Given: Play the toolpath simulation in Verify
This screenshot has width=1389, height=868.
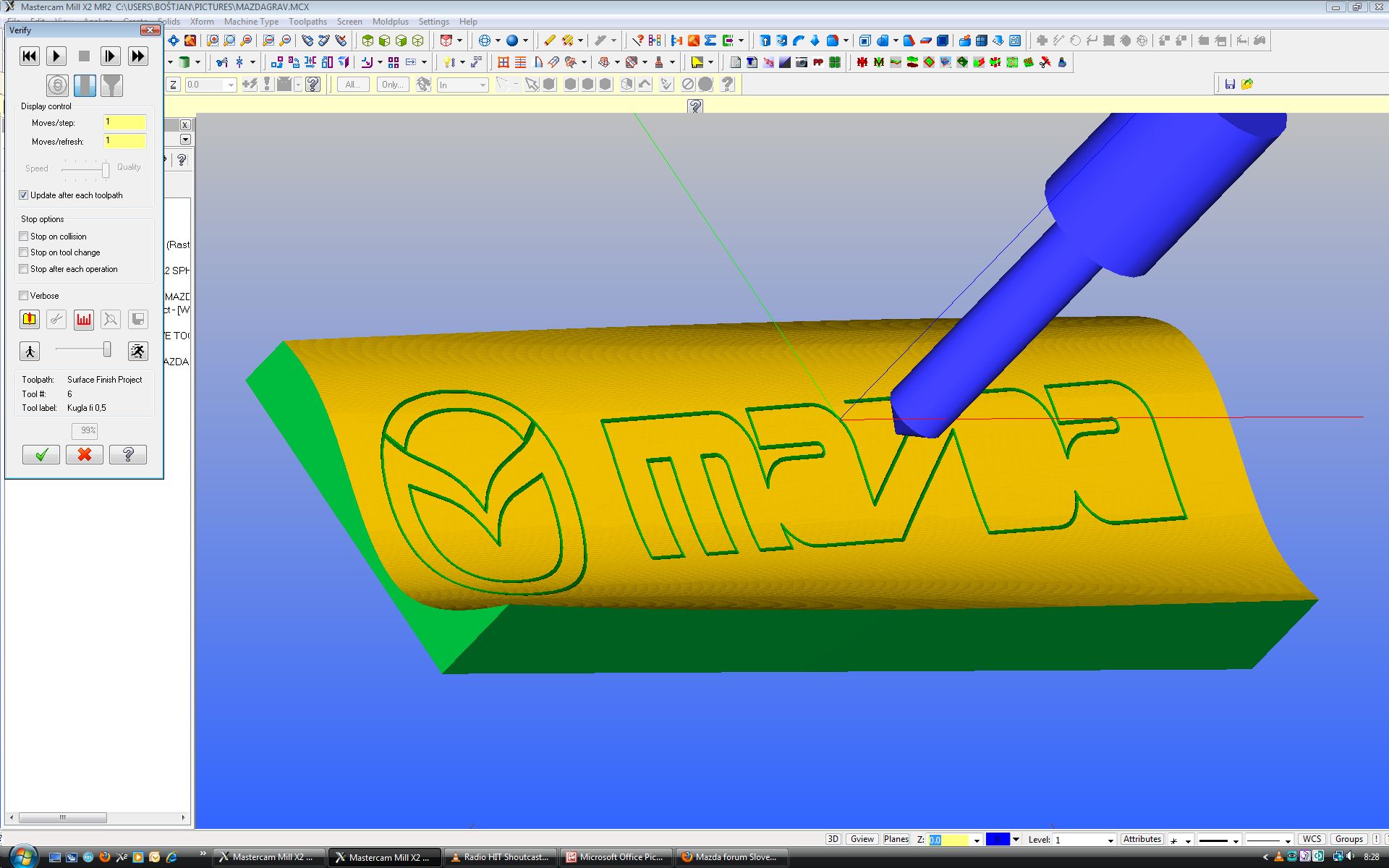Looking at the screenshot, I should pos(56,56).
